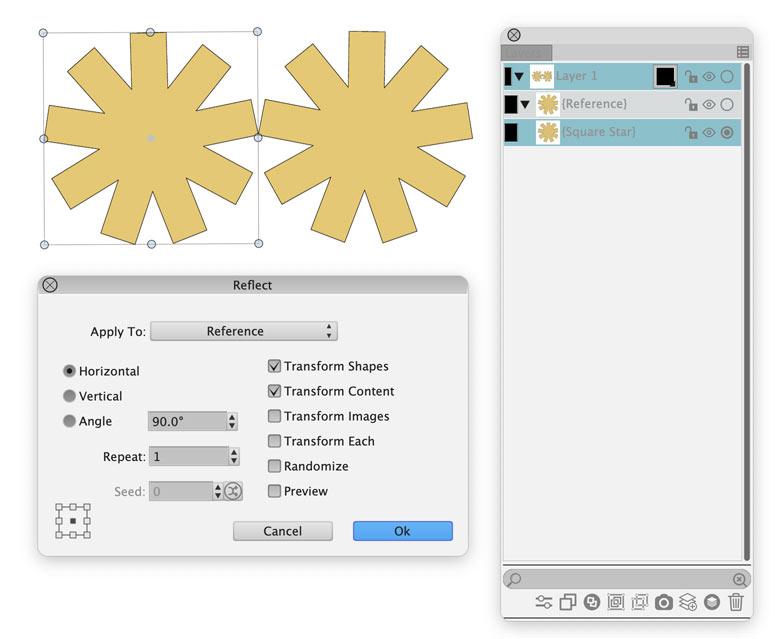Enable the Preview checkbox
775x639 pixels.
click(x=274, y=491)
